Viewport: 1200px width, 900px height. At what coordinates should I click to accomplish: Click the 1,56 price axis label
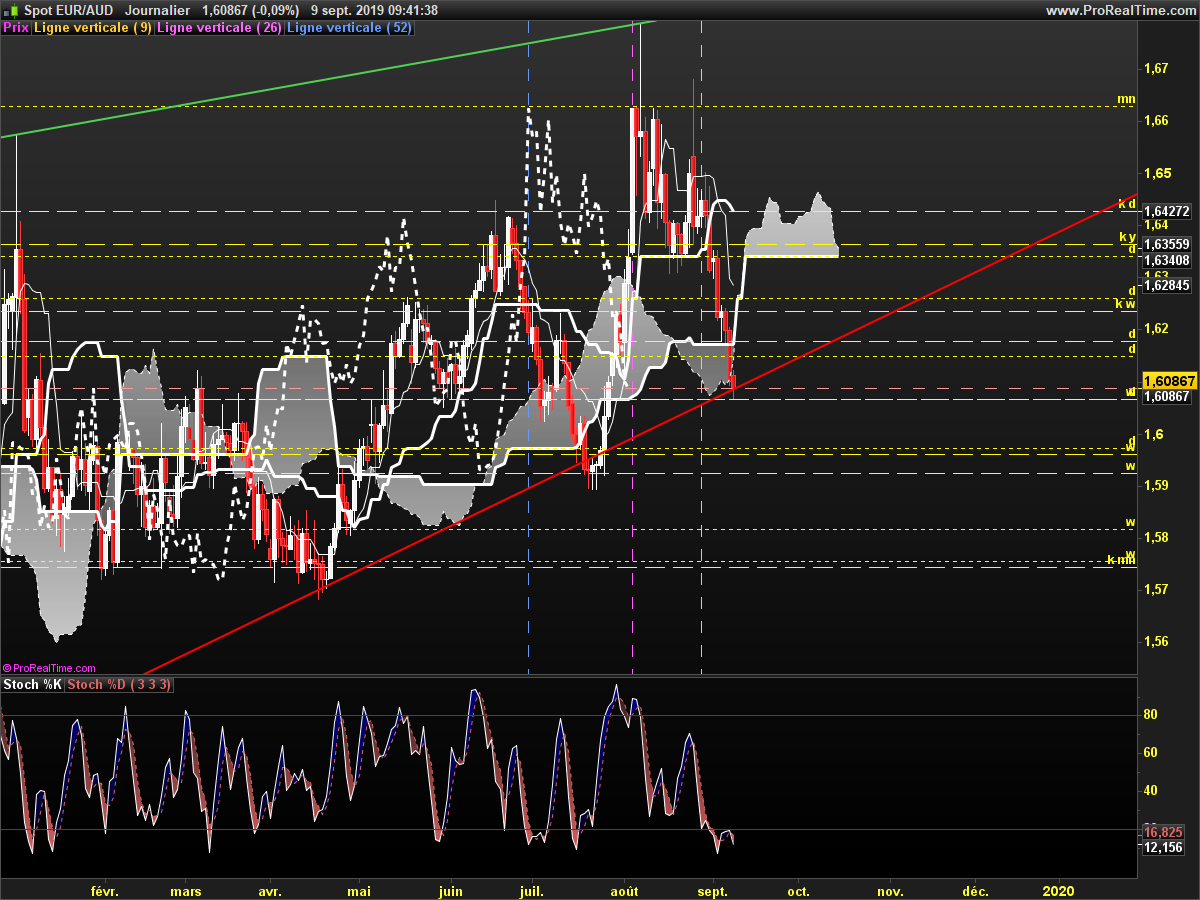(1156, 641)
